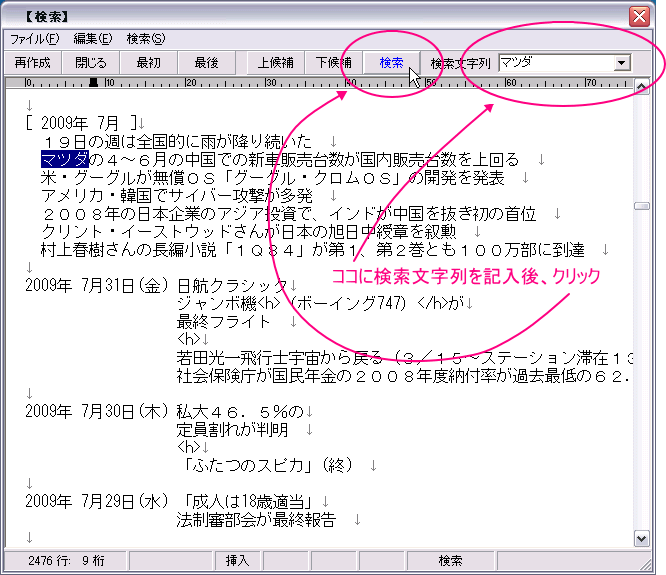Click the black indent marker on ruler

93,82
